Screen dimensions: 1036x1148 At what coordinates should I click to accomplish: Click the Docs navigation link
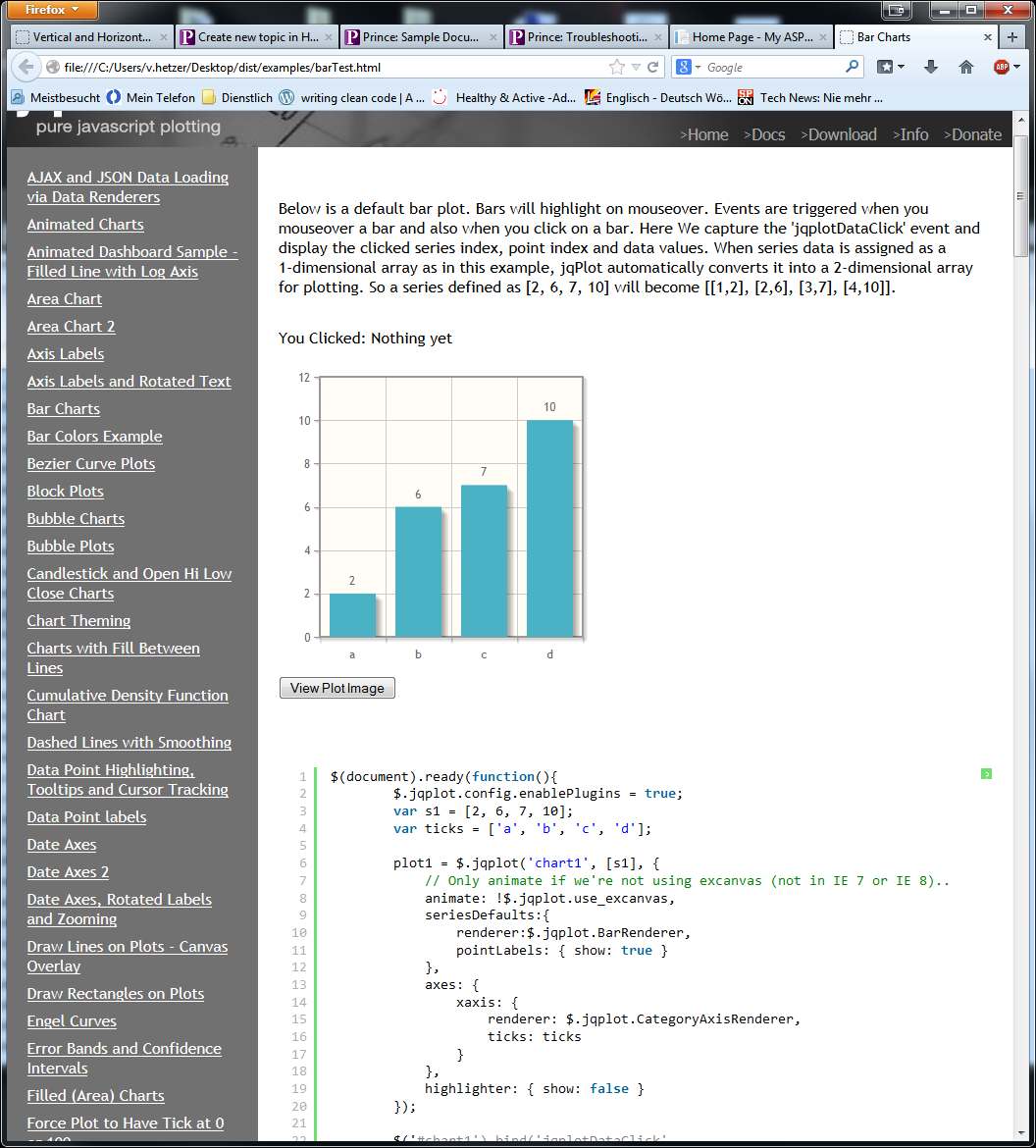coord(764,134)
